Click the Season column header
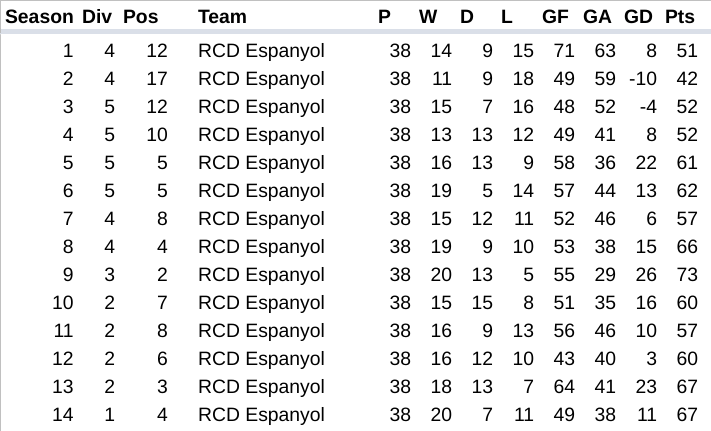The height and width of the screenshot is (431, 711). coord(39,17)
